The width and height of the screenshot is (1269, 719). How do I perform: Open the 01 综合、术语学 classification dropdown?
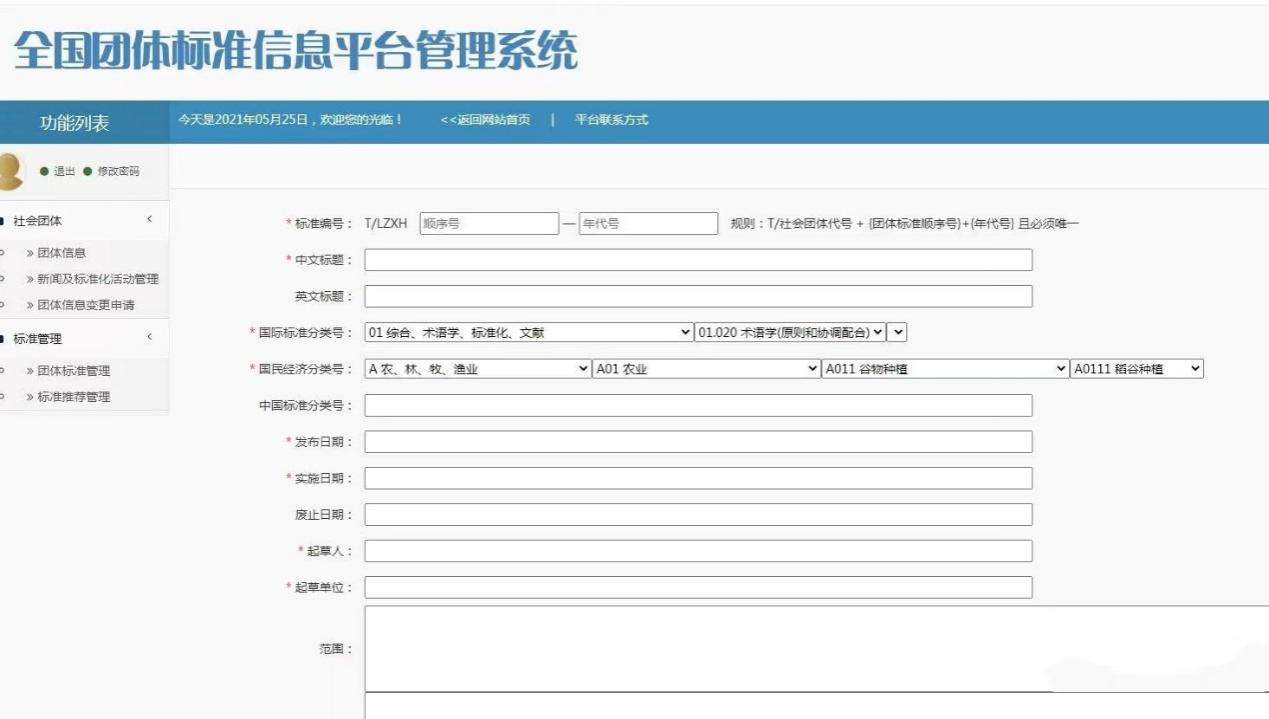coord(528,332)
